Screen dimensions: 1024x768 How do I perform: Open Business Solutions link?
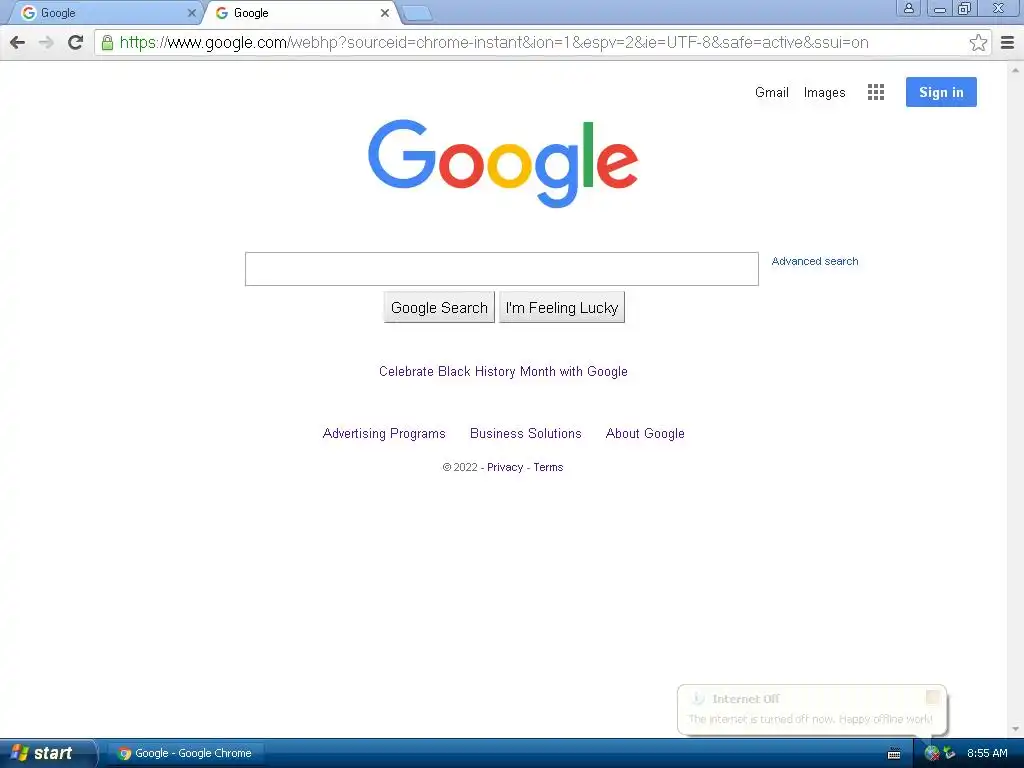click(526, 434)
